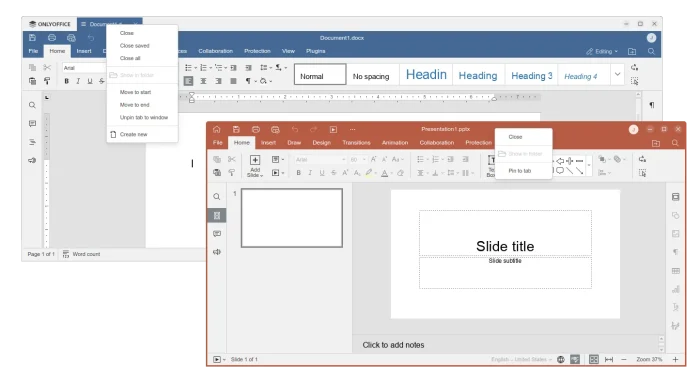Viewport: 700px width, 386px height.
Task: Choose Create new in tab context menu
Action: [133, 134]
